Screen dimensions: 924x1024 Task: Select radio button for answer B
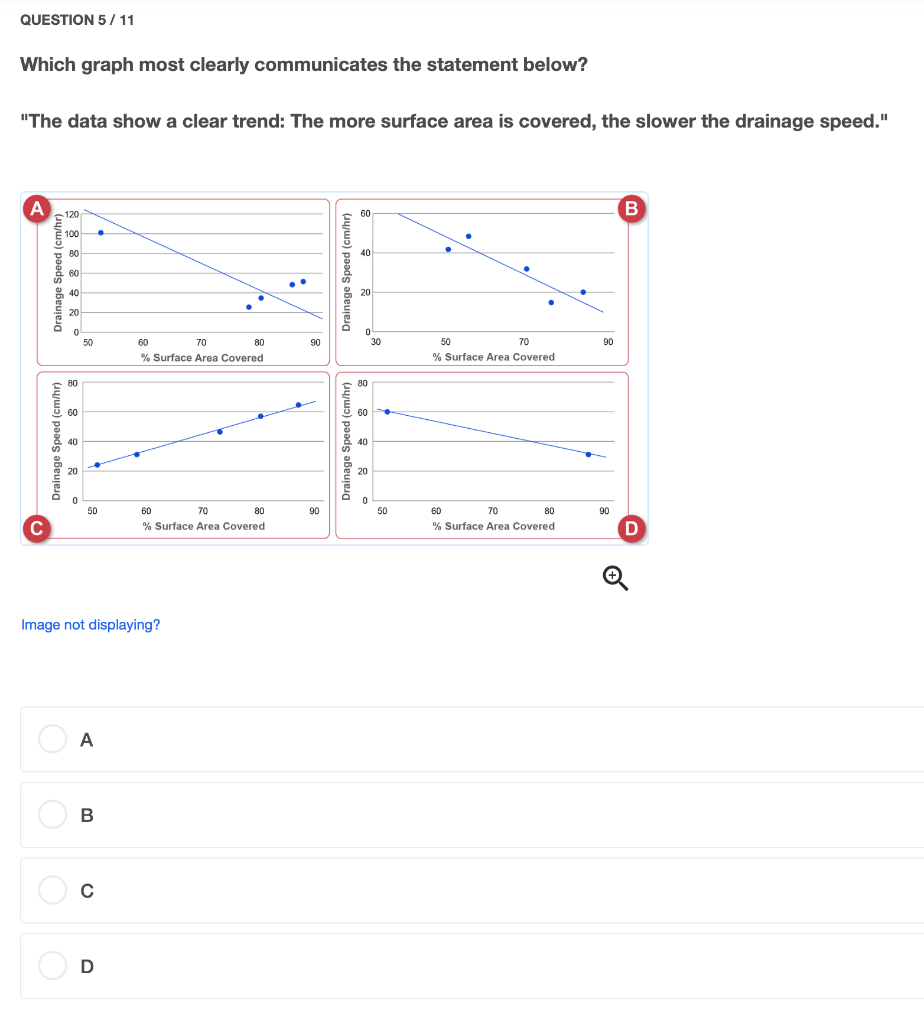[x=52, y=814]
